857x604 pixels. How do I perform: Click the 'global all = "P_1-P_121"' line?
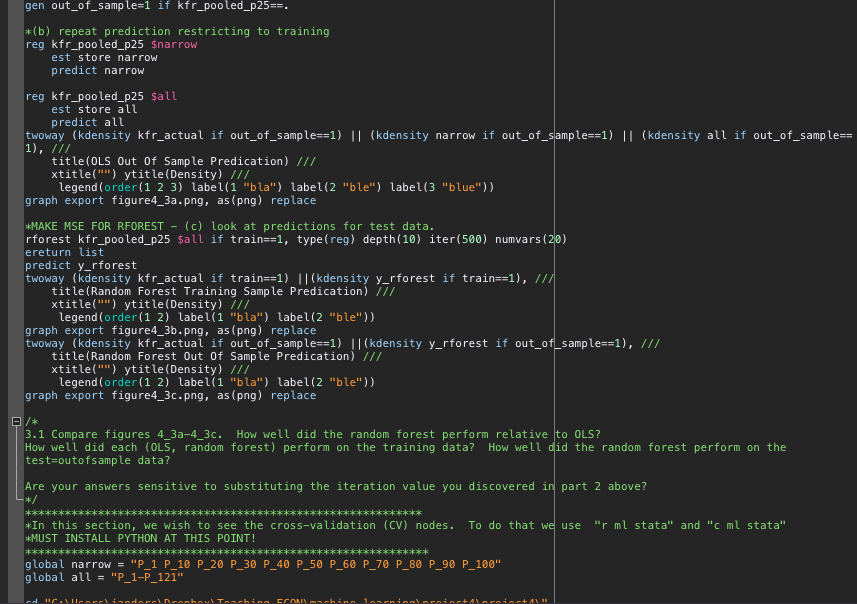pyautogui.click(x=104, y=577)
